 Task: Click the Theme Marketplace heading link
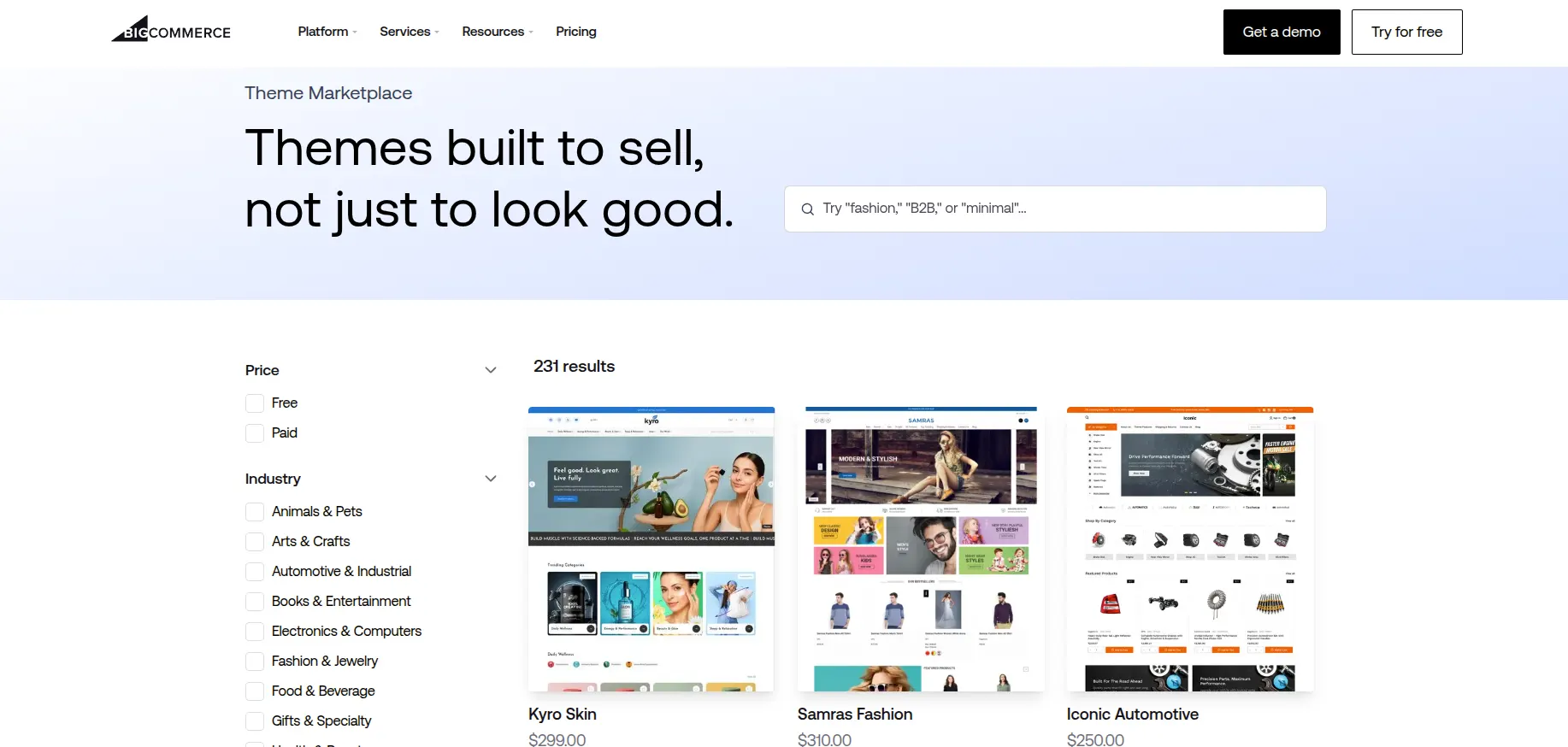[328, 93]
